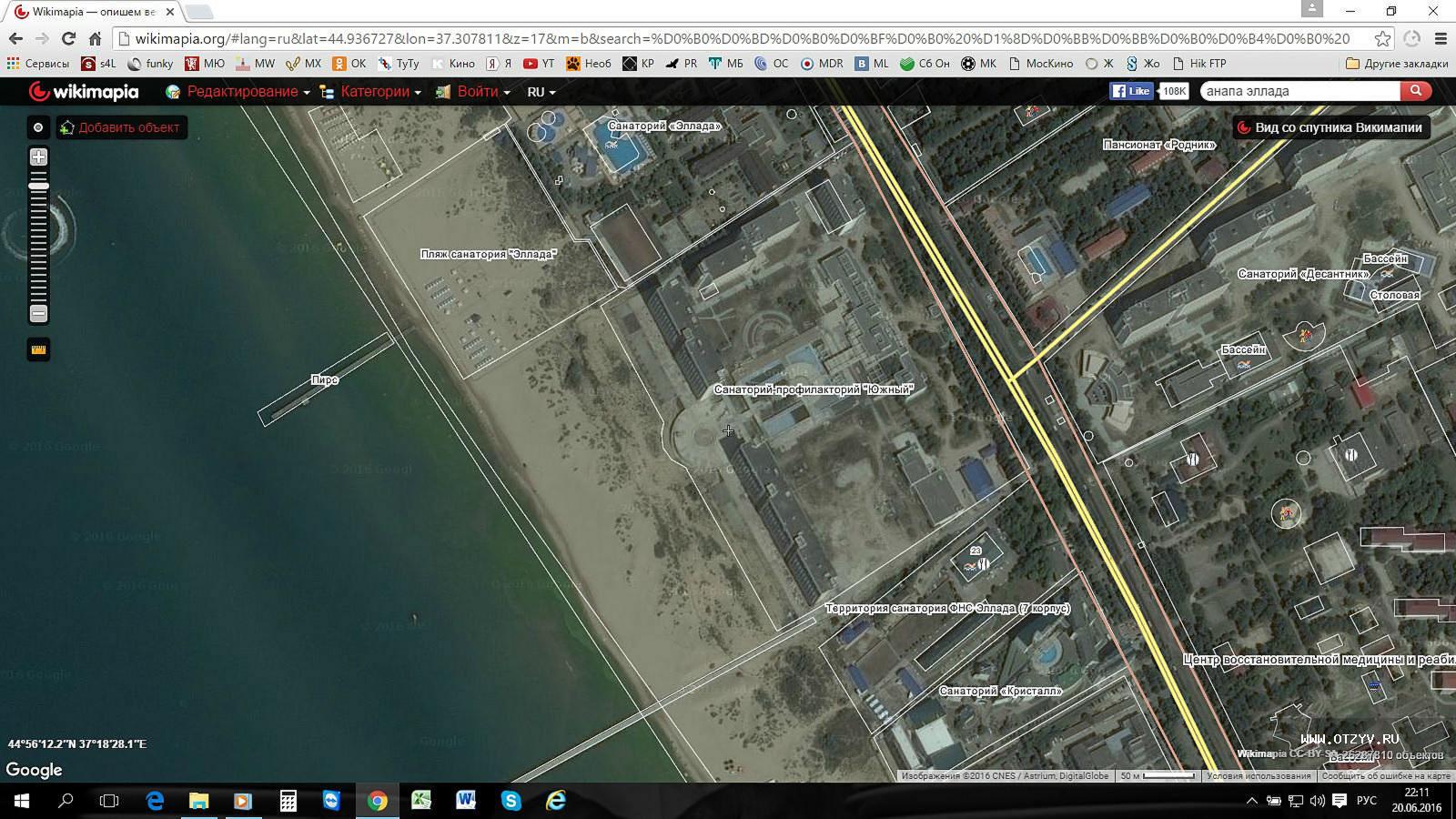This screenshot has width=1456, height=819.
Task: Open the Calculator from the taskbar
Action: pyautogui.click(x=288, y=801)
